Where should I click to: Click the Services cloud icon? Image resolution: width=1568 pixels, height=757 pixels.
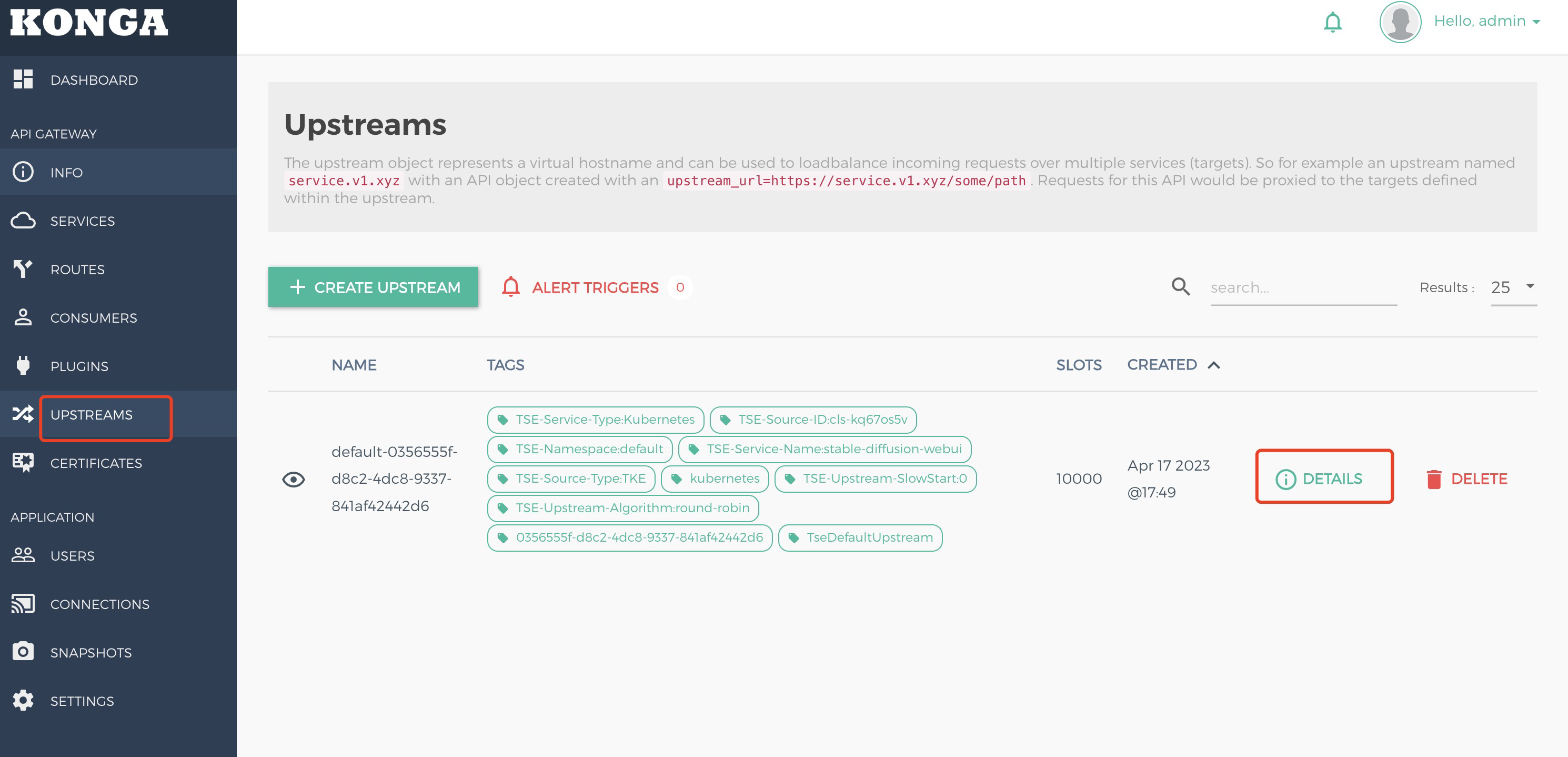pyautogui.click(x=23, y=221)
